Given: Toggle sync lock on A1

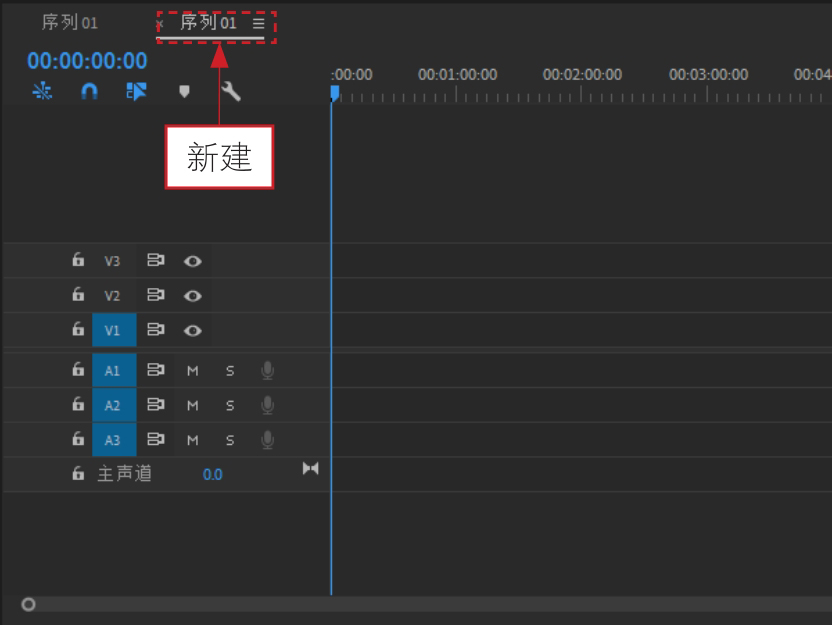Looking at the screenshot, I should tap(155, 369).
